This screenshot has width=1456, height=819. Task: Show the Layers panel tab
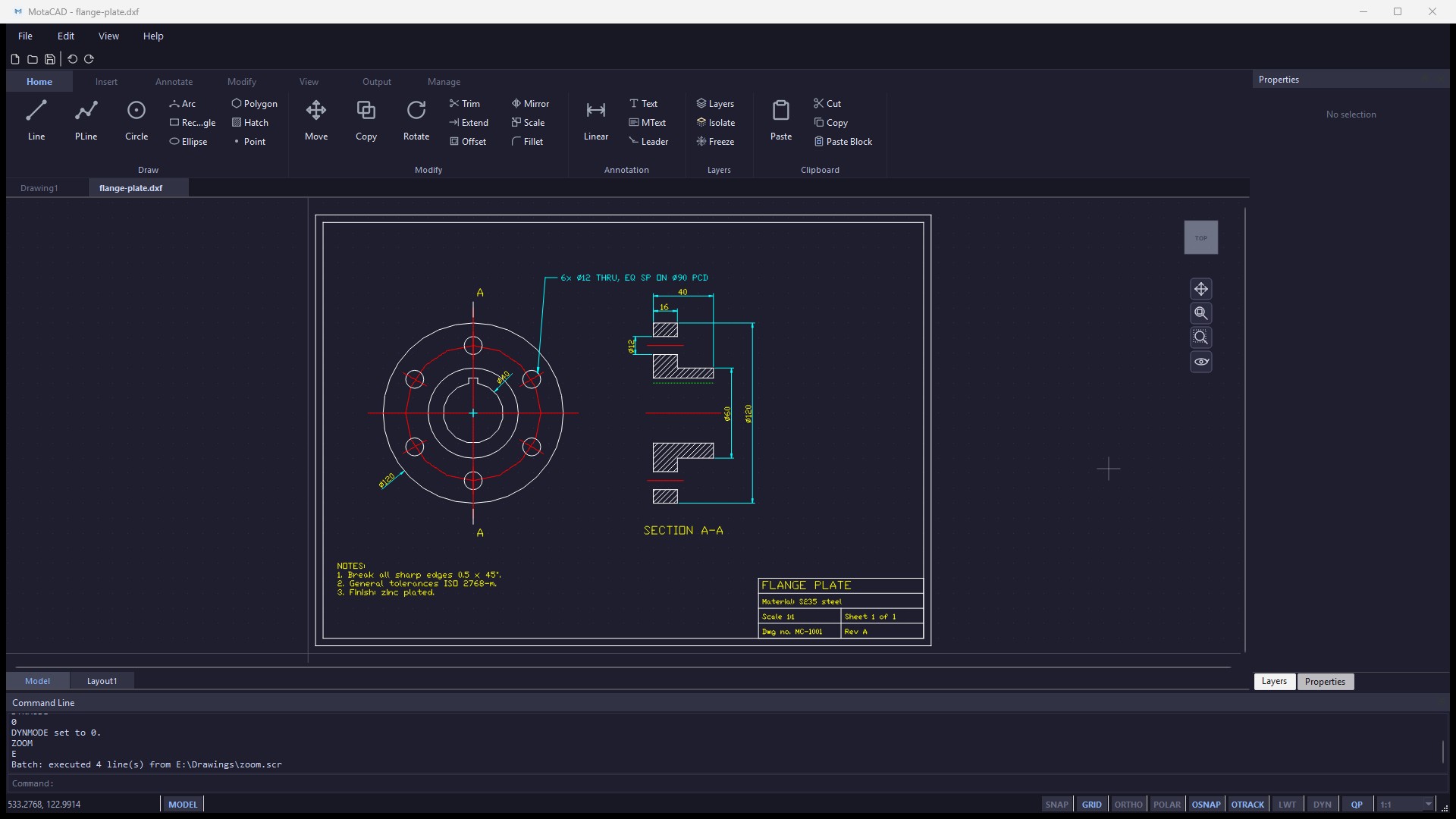tap(1274, 682)
